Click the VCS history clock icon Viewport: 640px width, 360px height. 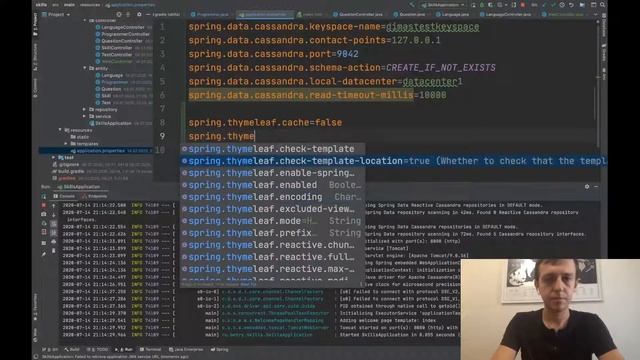[x=562, y=5]
